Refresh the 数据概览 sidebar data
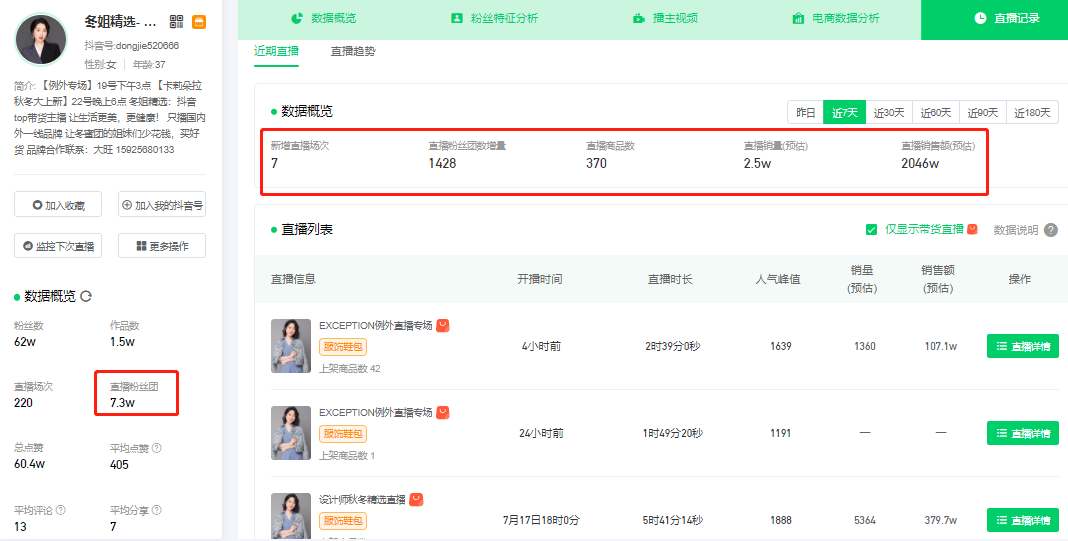 point(86,296)
